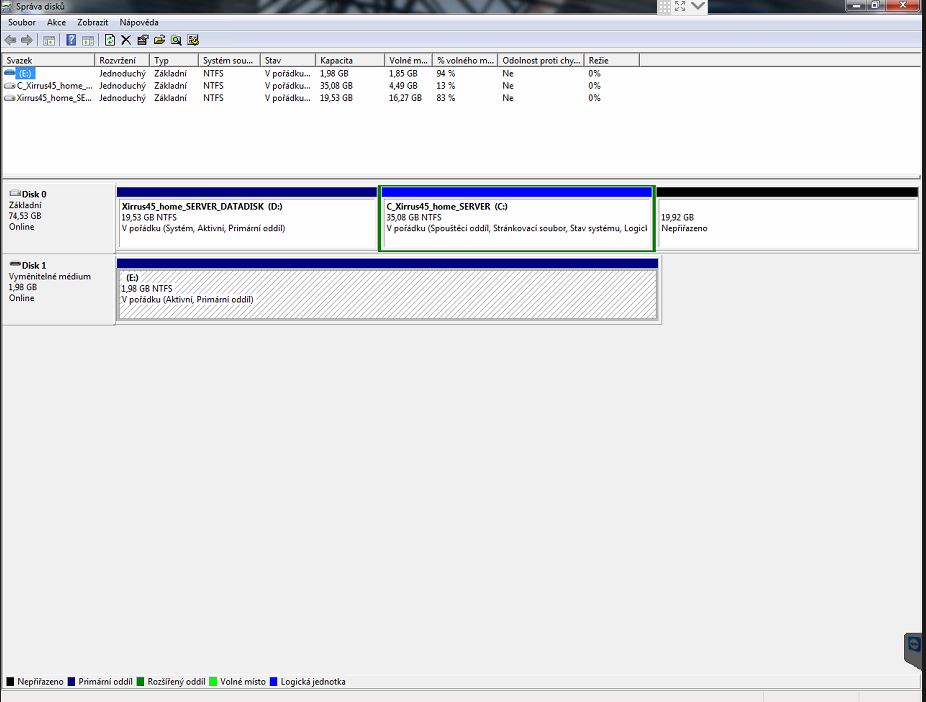The width and height of the screenshot is (926, 702).
Task: Sort by the Rozvržení column header
Action: point(122,60)
